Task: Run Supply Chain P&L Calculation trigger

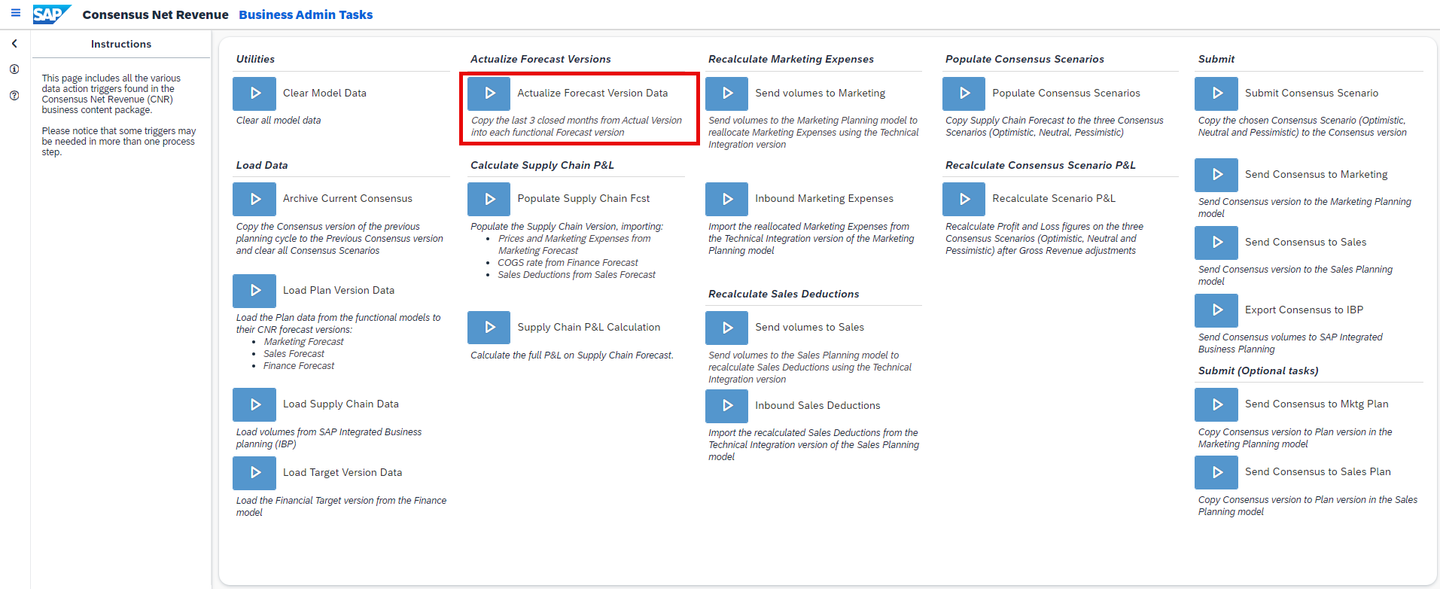Action: 489,327
